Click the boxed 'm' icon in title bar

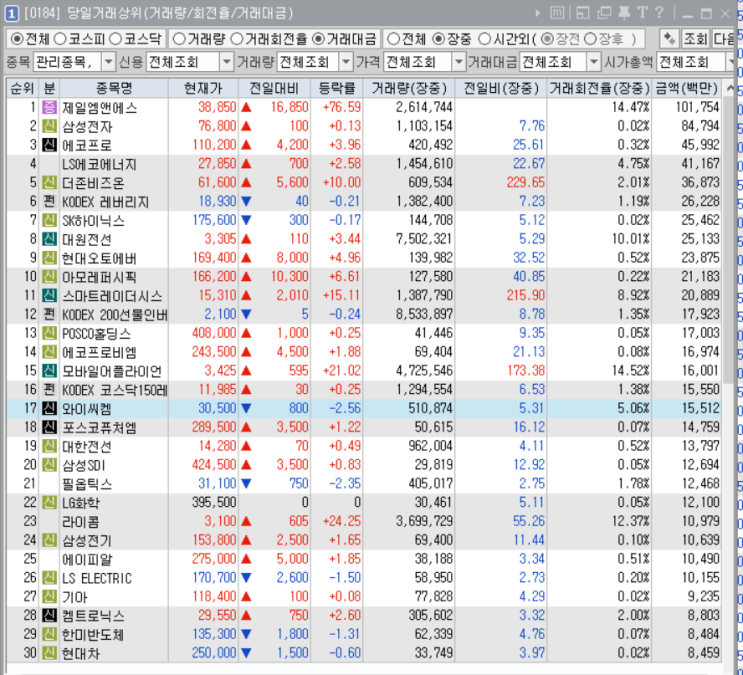click(x=557, y=13)
